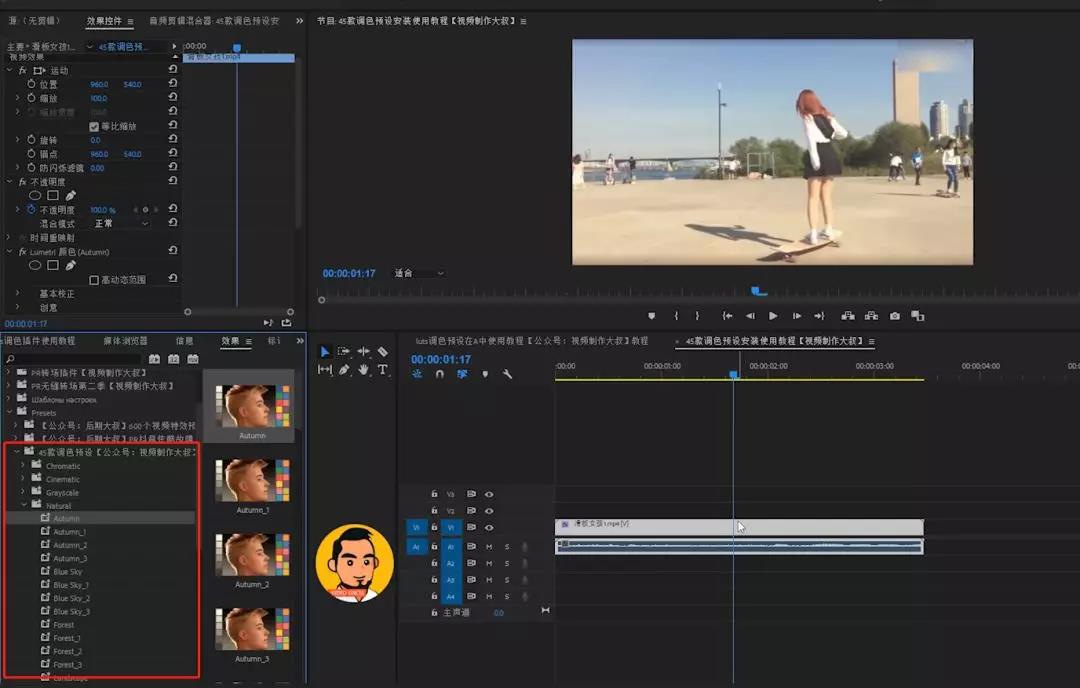Pick the Razor tool
The height and width of the screenshot is (688, 1080).
tap(382, 352)
